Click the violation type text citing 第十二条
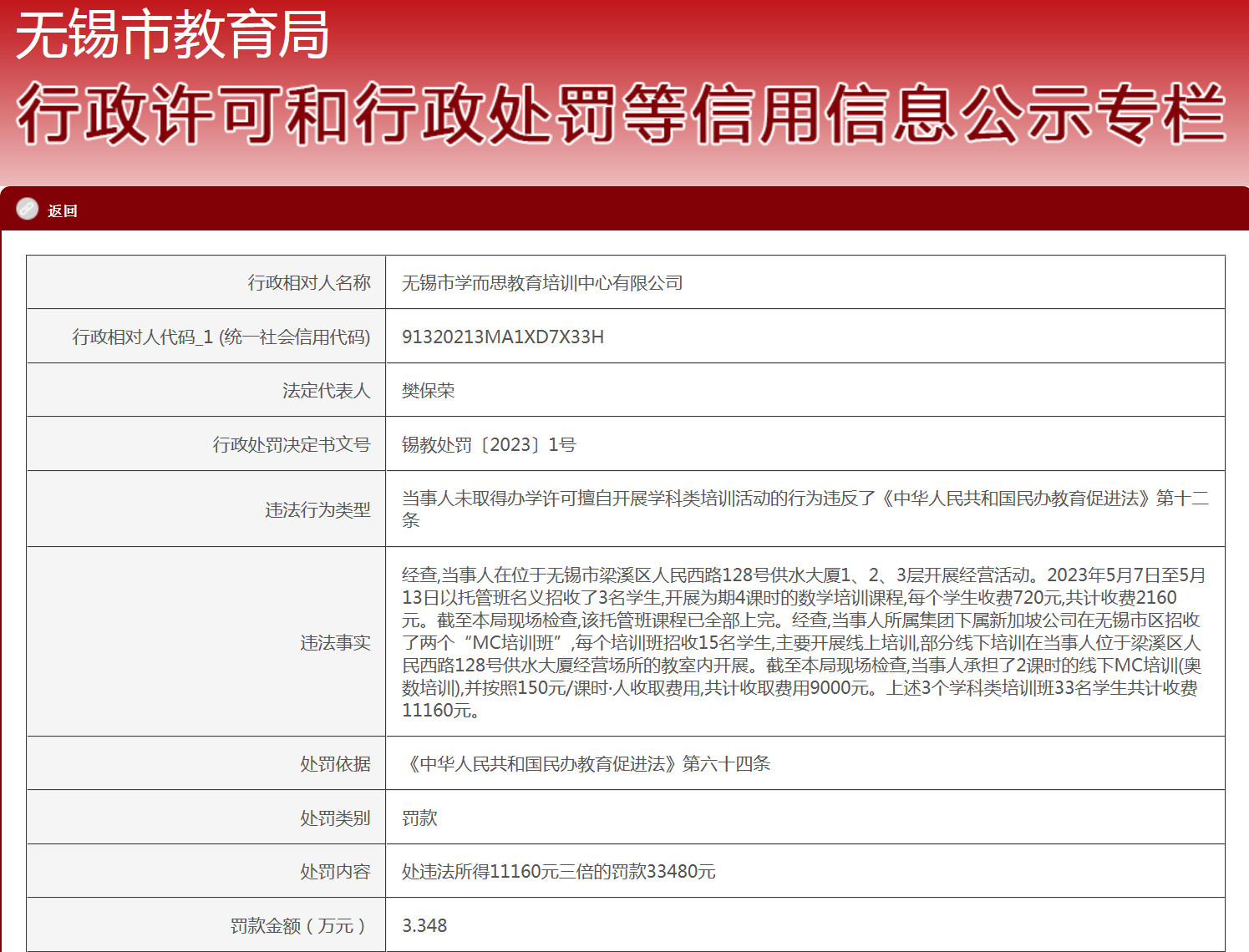The image size is (1249, 952). [805, 509]
